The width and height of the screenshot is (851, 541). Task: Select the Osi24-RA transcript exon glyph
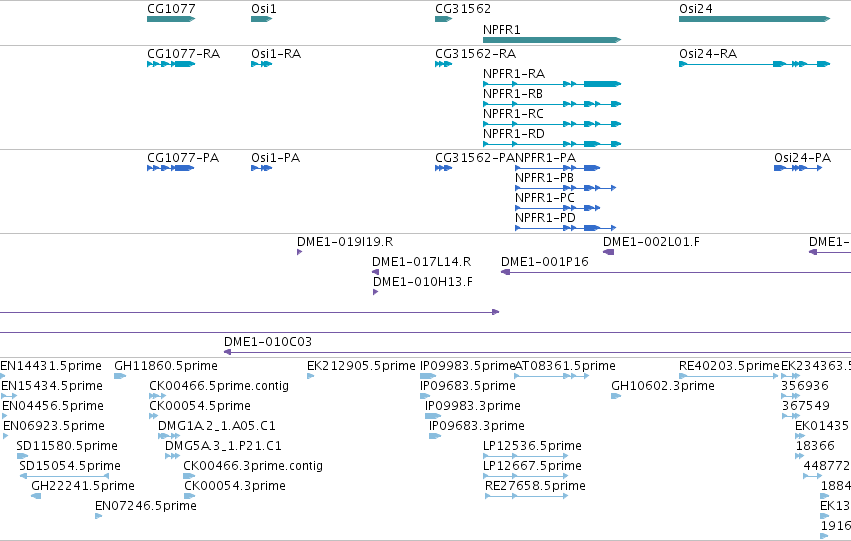(754, 64)
